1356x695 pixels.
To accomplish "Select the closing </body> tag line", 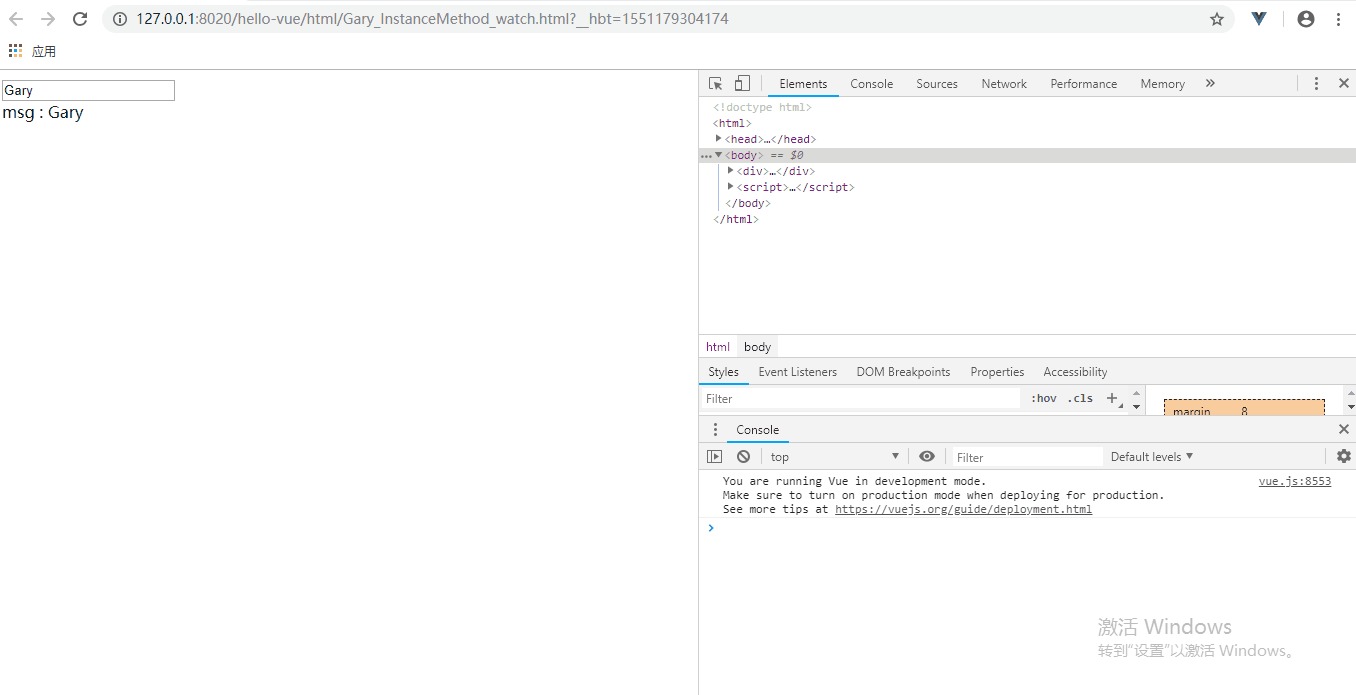I will (747, 203).
